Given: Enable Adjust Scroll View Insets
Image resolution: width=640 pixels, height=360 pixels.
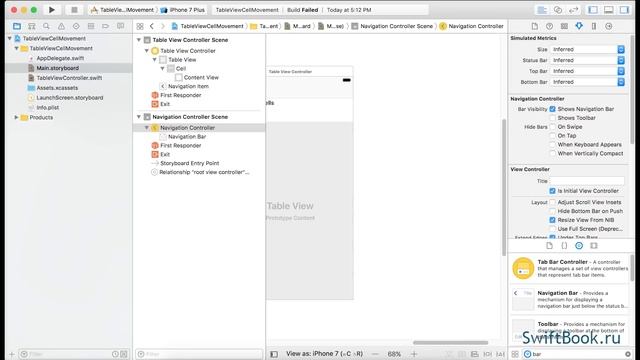Looking at the screenshot, I should pyautogui.click(x=552, y=202).
